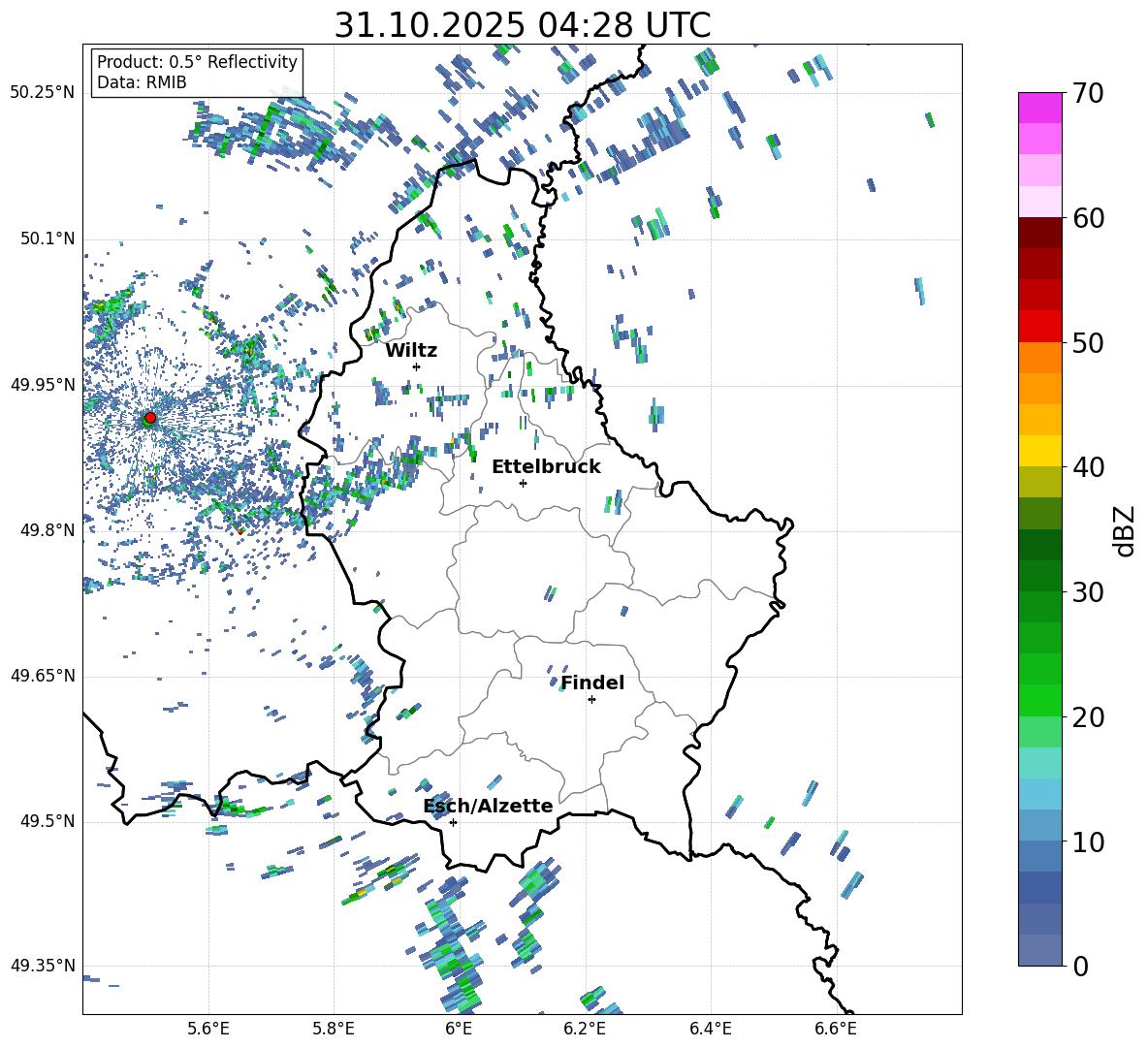Click the colorbar tick value 60
The width and height of the screenshot is (1148, 1048).
click(1088, 218)
